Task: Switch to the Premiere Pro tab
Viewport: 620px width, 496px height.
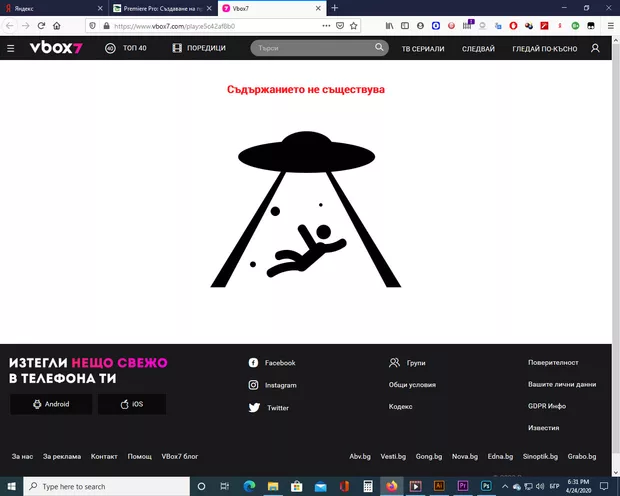Action: (x=163, y=8)
